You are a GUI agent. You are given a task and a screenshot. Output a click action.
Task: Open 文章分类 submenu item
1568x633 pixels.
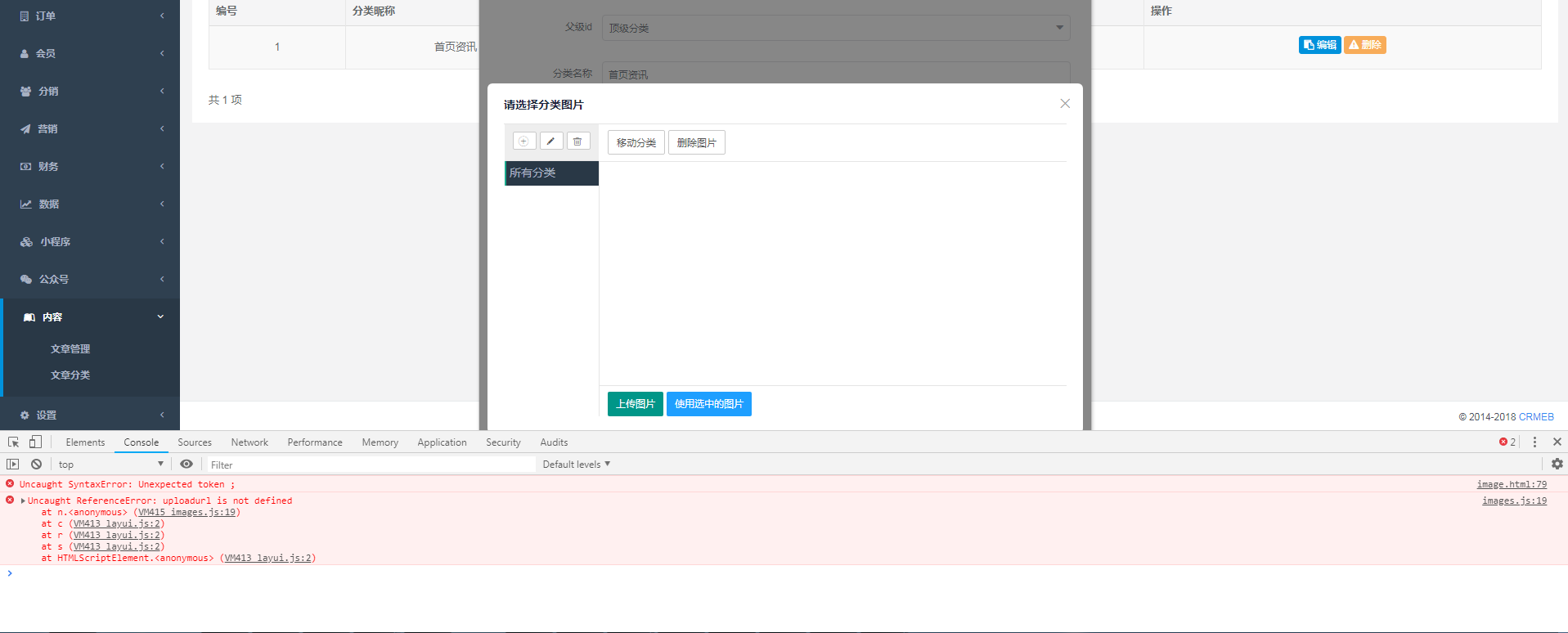[70, 375]
